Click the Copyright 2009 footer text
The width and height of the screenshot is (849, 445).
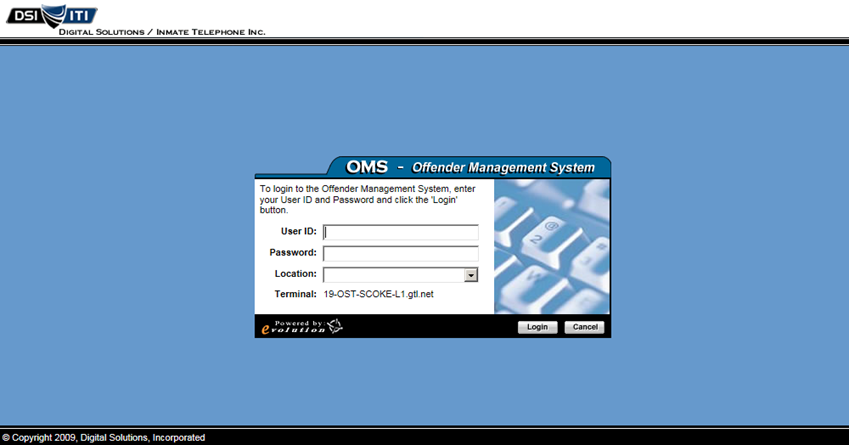(104, 438)
